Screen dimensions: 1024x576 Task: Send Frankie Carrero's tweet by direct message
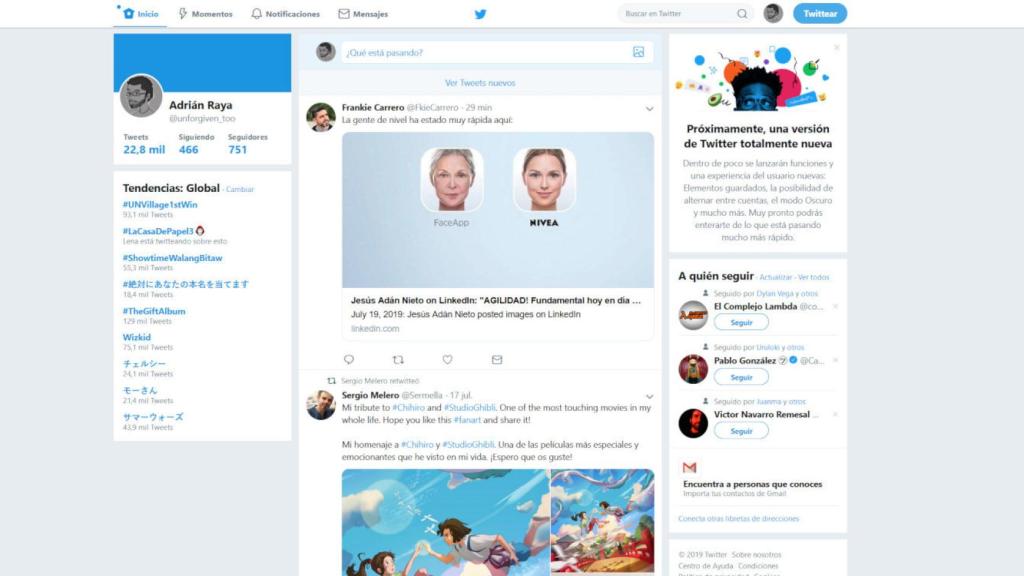(x=497, y=360)
